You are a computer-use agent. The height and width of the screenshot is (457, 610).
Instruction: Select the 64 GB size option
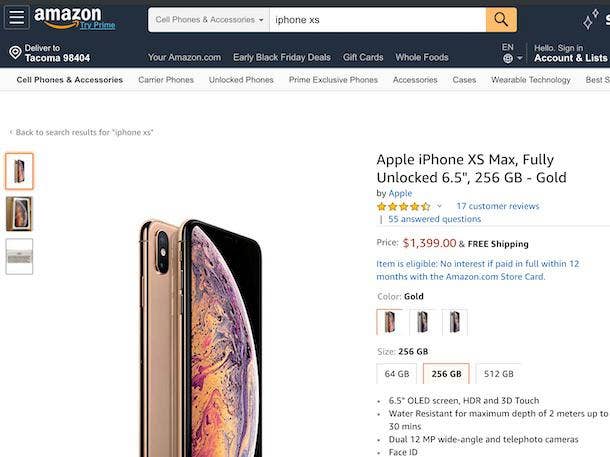[x=397, y=374]
